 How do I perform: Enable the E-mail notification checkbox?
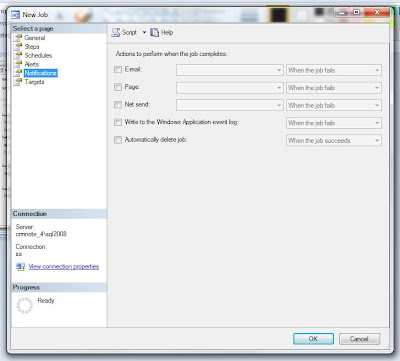click(x=118, y=70)
